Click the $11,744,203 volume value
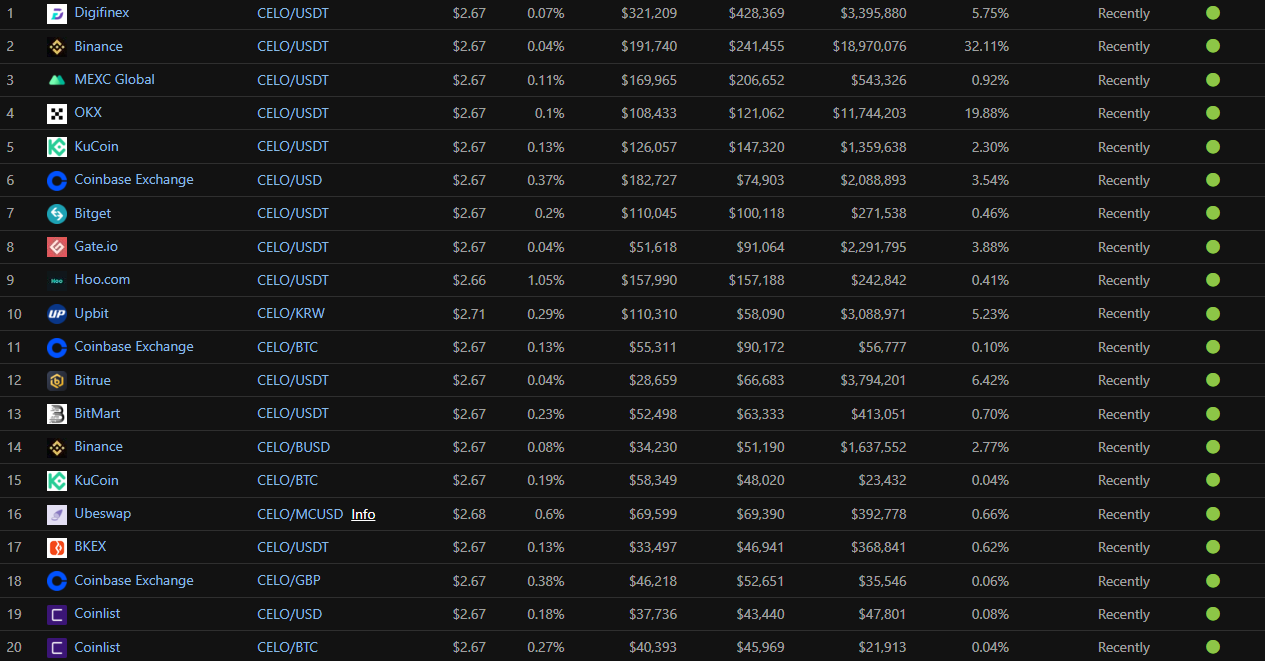1265x661 pixels. [869, 113]
